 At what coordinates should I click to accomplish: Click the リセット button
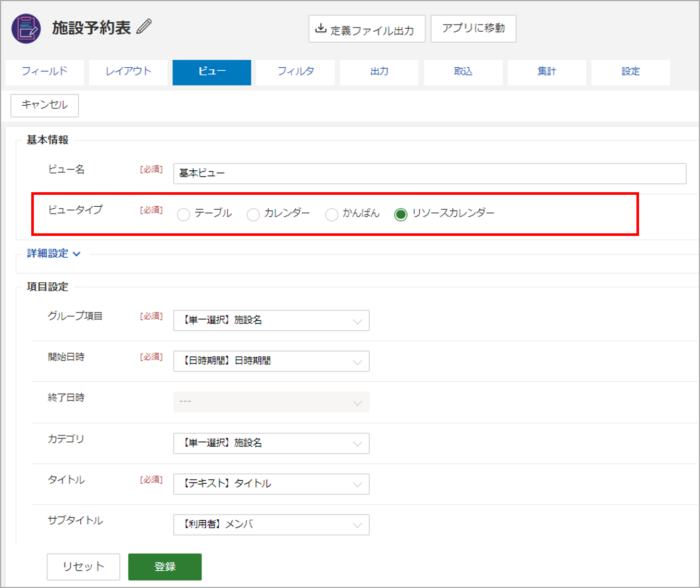pyautogui.click(x=83, y=567)
